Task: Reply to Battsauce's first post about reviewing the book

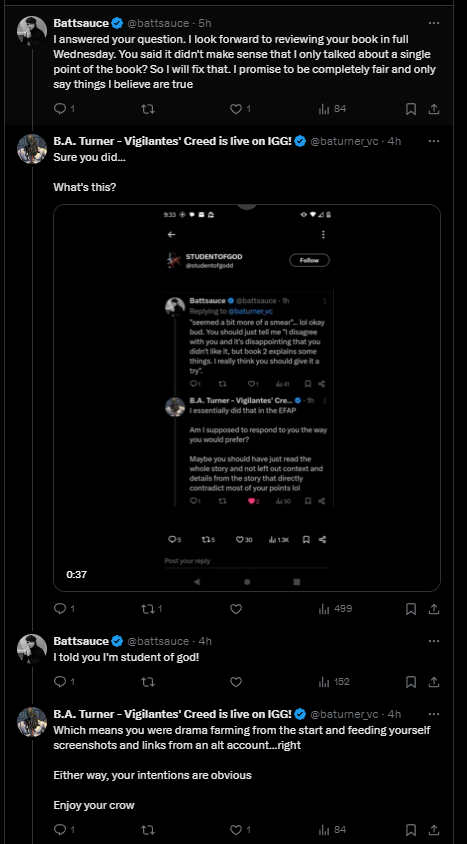Action: [x=64, y=109]
